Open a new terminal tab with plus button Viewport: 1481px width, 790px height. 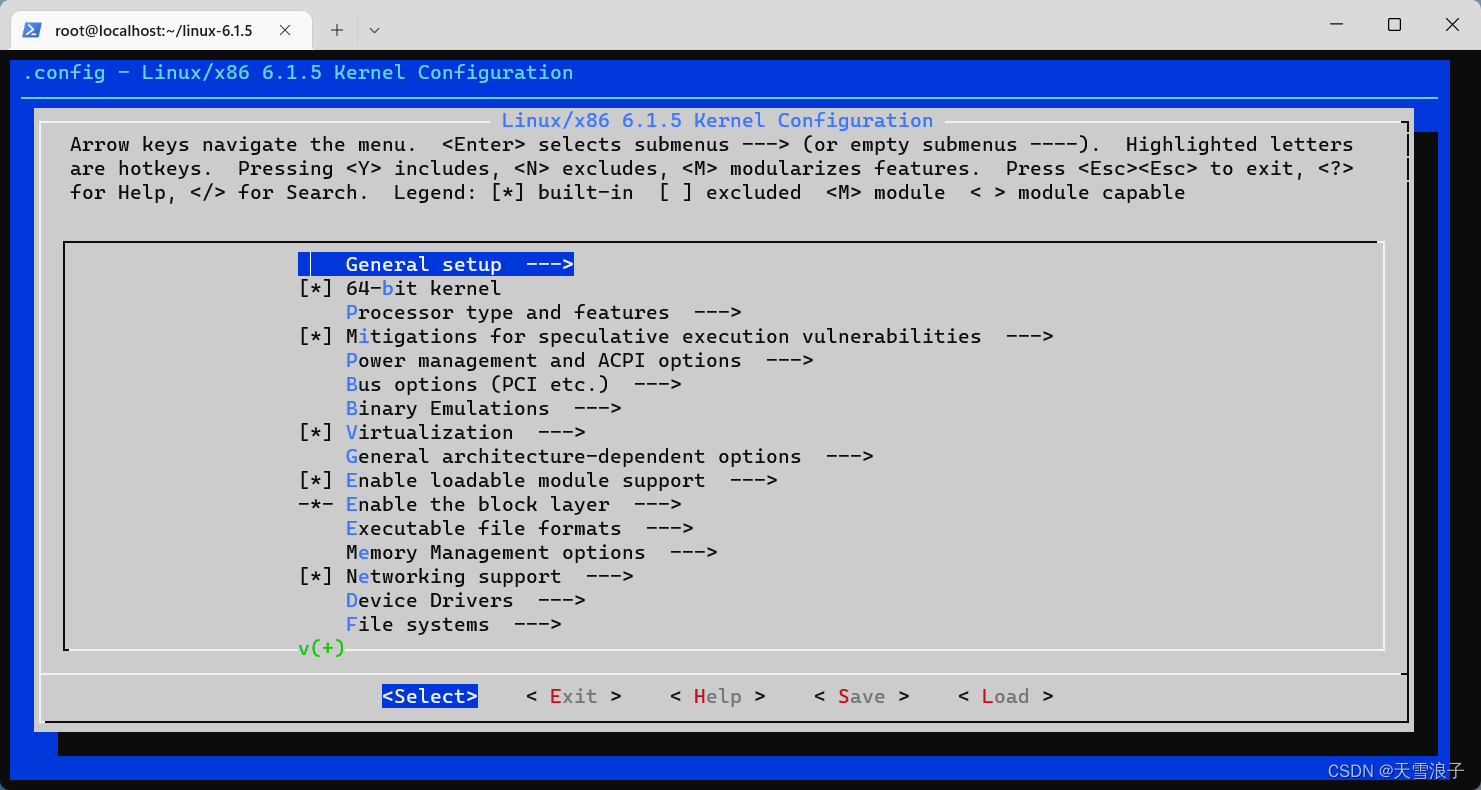click(337, 30)
